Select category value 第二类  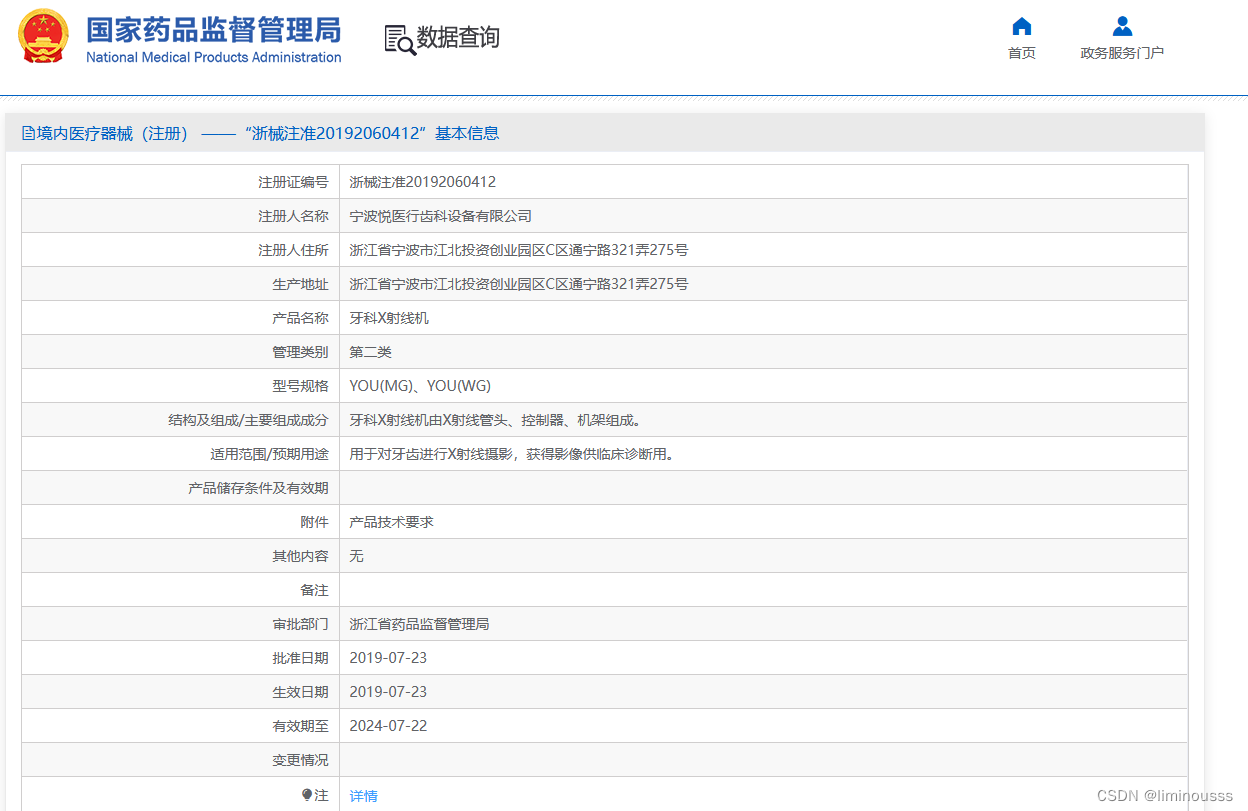[x=371, y=352]
